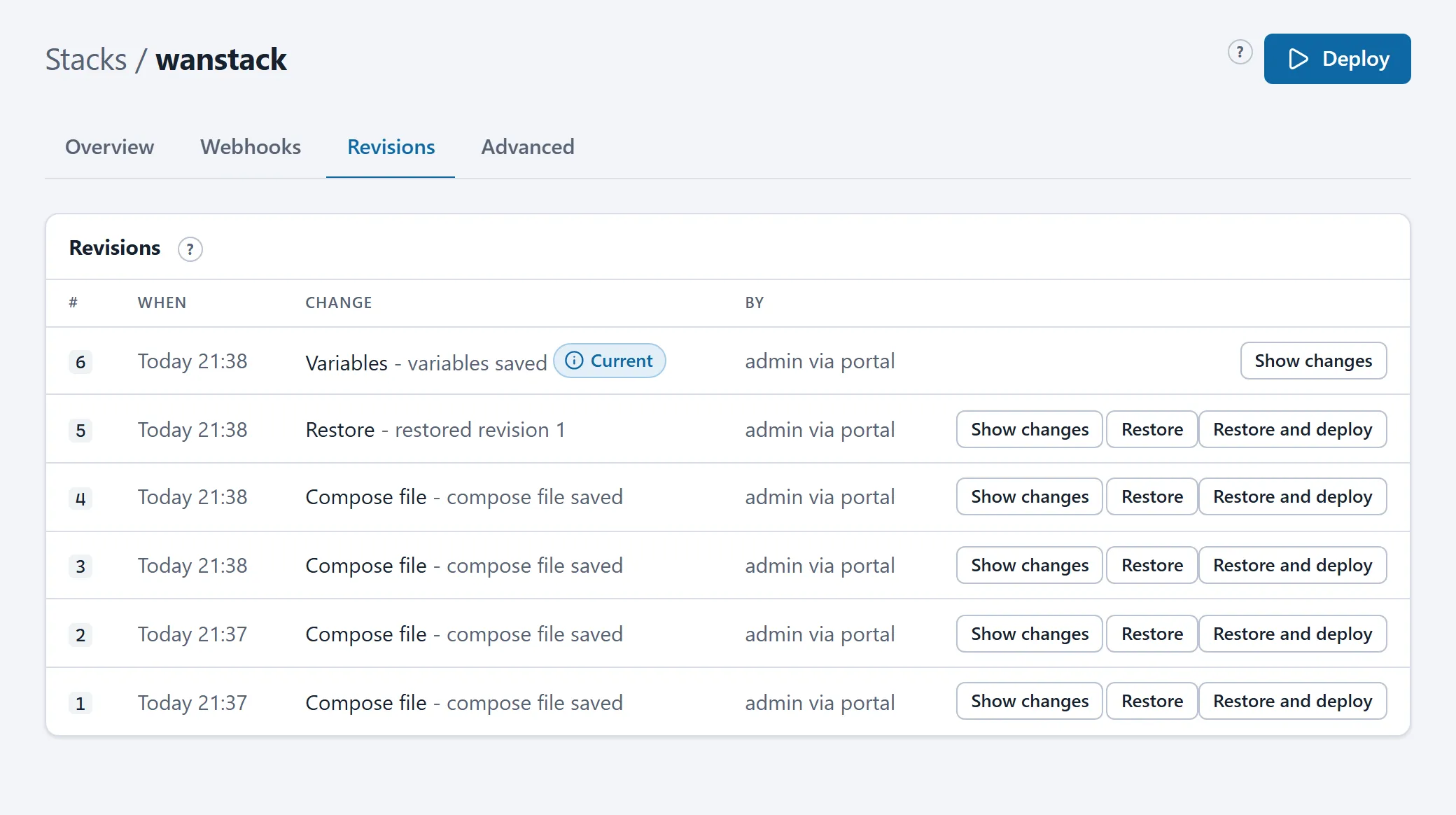Click the Deploy button
This screenshot has width=1456, height=815.
1337,59
